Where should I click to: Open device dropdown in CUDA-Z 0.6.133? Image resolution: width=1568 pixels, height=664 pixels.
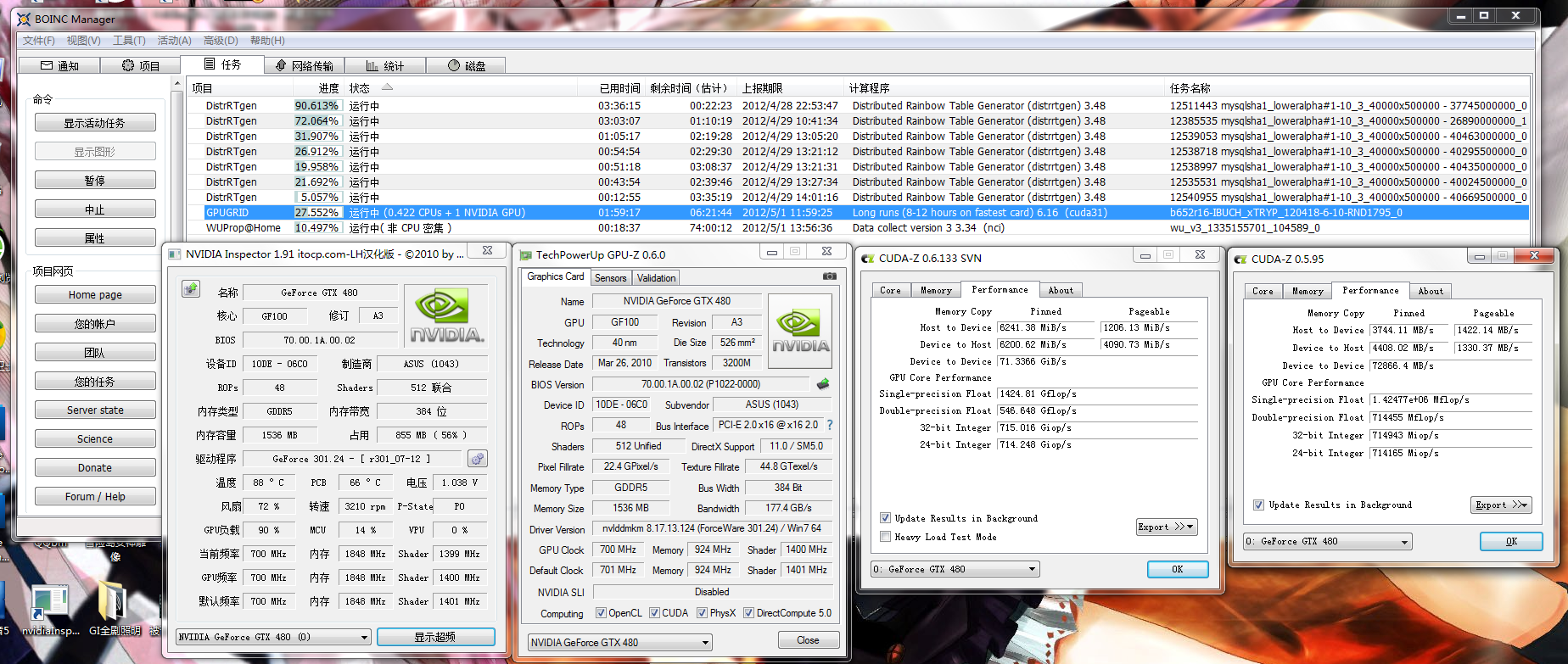point(955,569)
